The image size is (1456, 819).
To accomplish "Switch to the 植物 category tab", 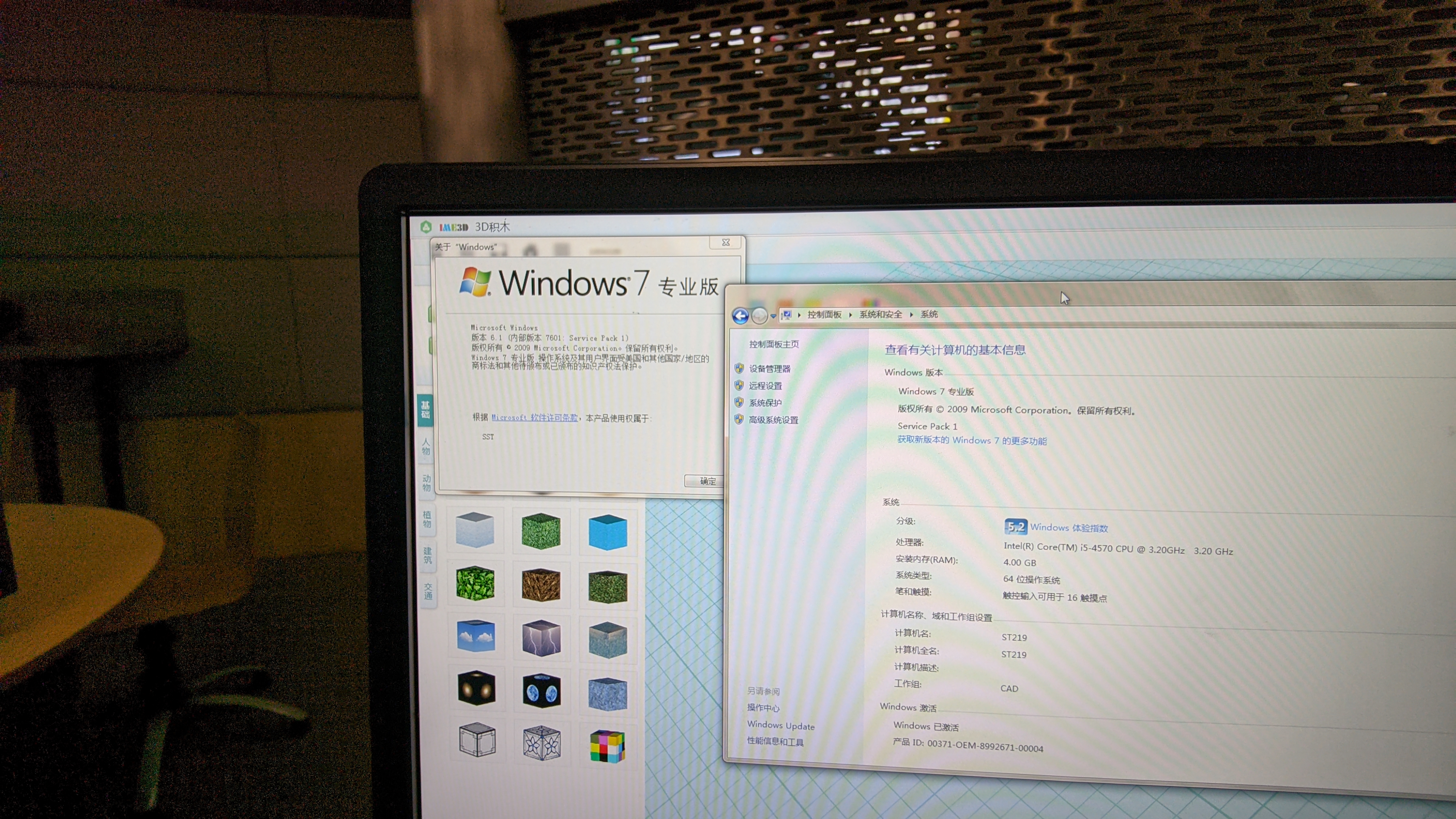I will (x=427, y=519).
